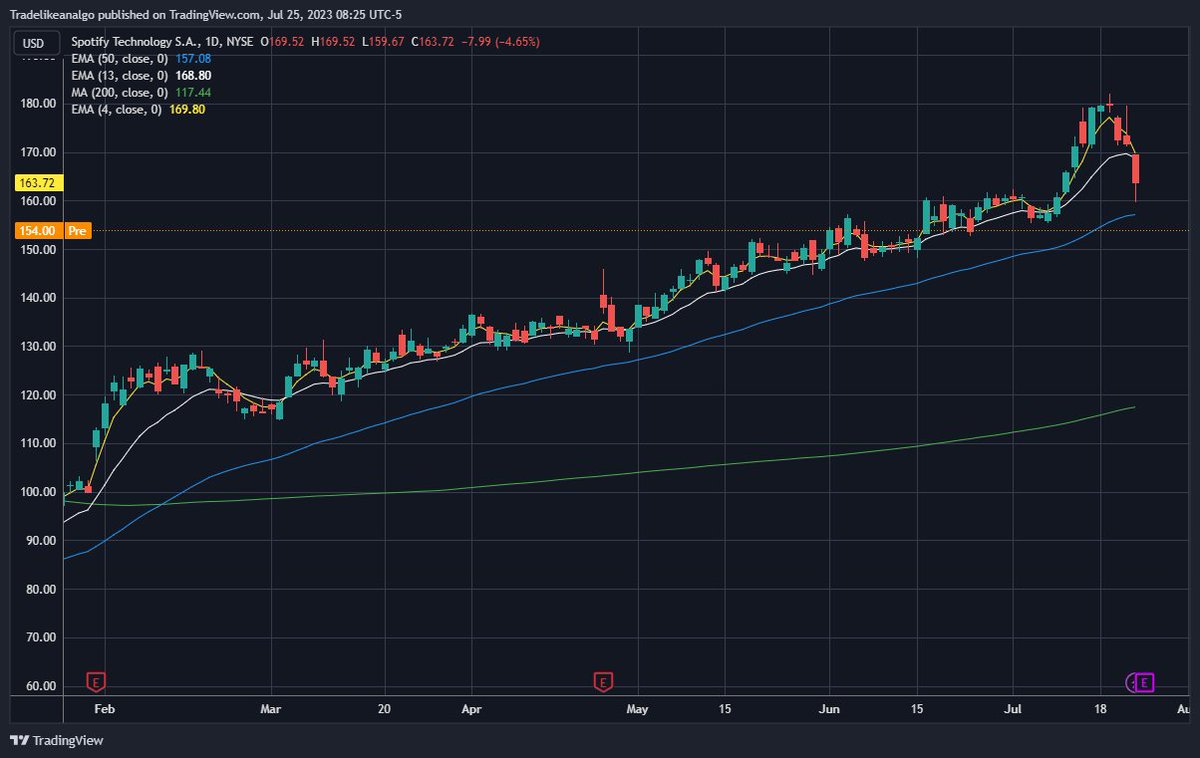
Task: Click the Jun label on time axis
Action: click(x=830, y=709)
